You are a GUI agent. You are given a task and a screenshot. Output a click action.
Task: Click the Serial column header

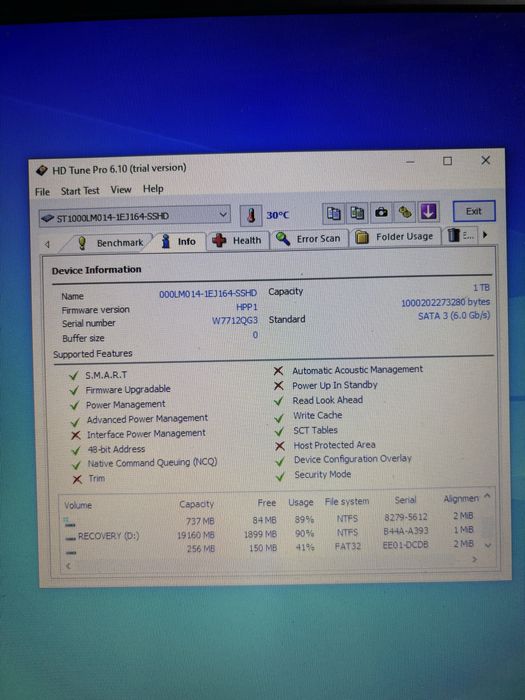[x=405, y=500]
